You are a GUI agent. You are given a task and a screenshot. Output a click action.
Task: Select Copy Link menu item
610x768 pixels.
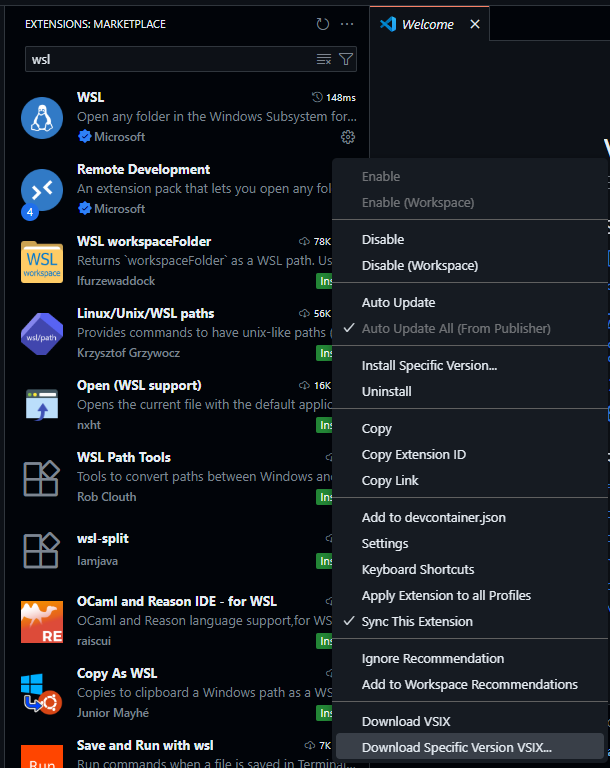click(x=468, y=480)
